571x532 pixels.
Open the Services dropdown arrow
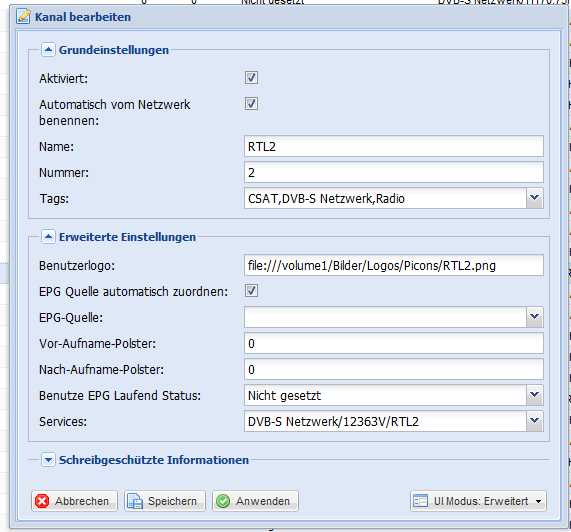(x=535, y=421)
